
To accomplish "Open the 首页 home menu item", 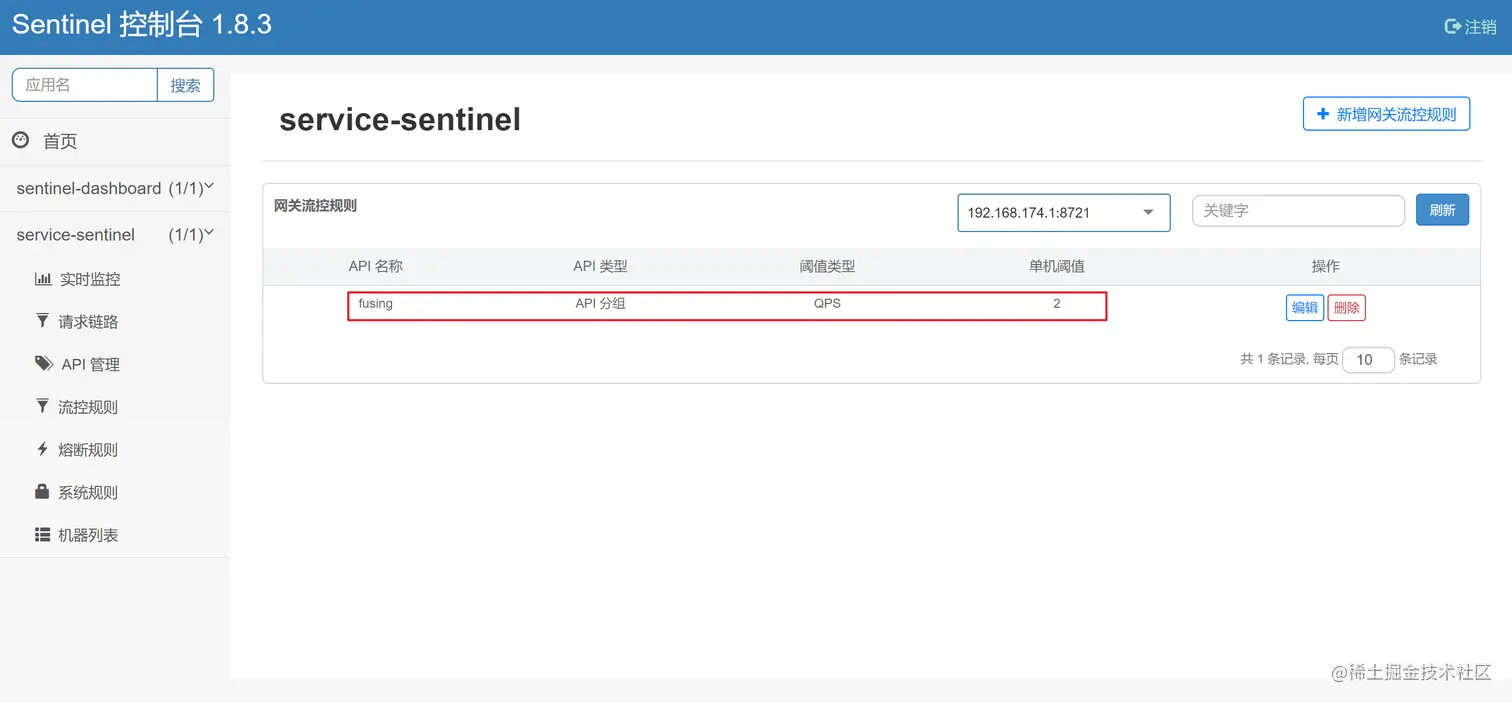I will tap(60, 141).
